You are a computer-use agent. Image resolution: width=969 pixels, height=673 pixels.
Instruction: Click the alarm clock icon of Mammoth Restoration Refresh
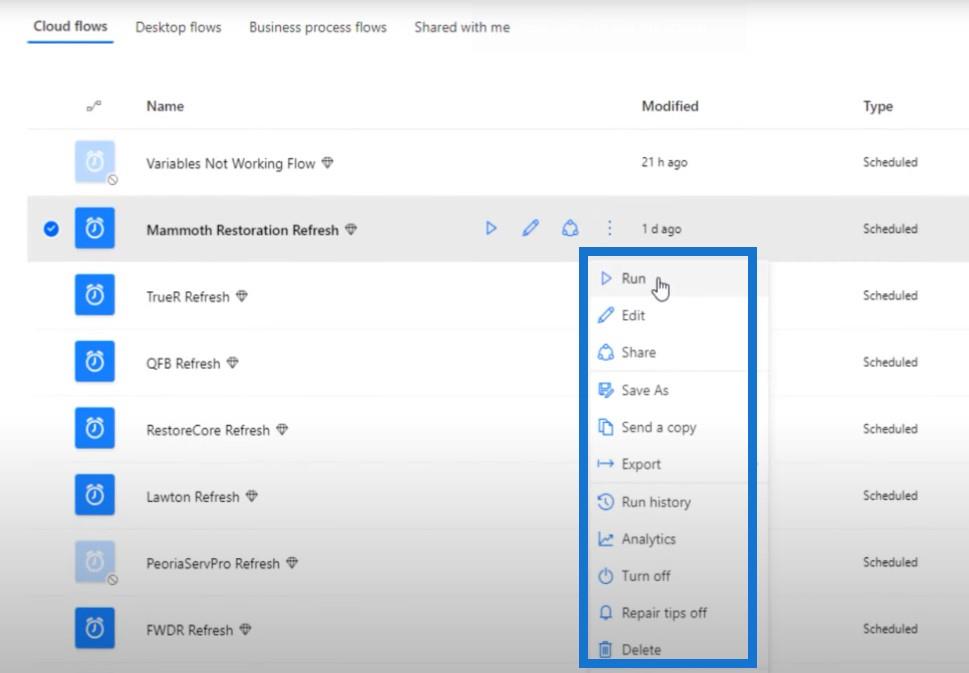pyautogui.click(x=95, y=228)
